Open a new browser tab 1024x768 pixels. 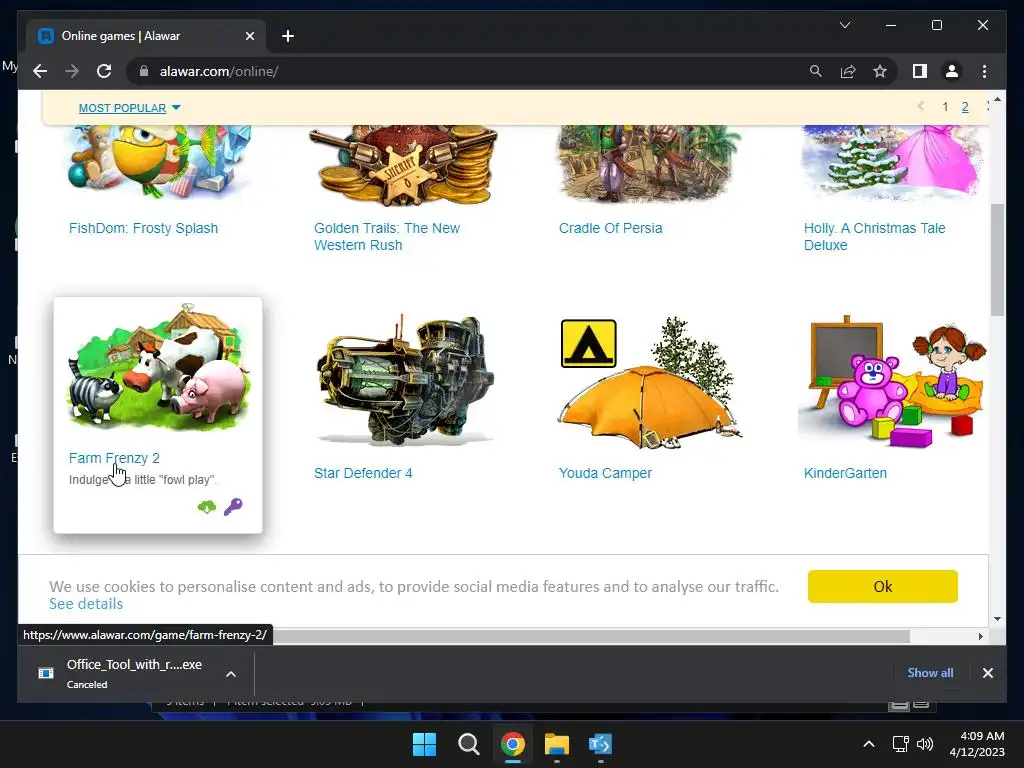(287, 36)
